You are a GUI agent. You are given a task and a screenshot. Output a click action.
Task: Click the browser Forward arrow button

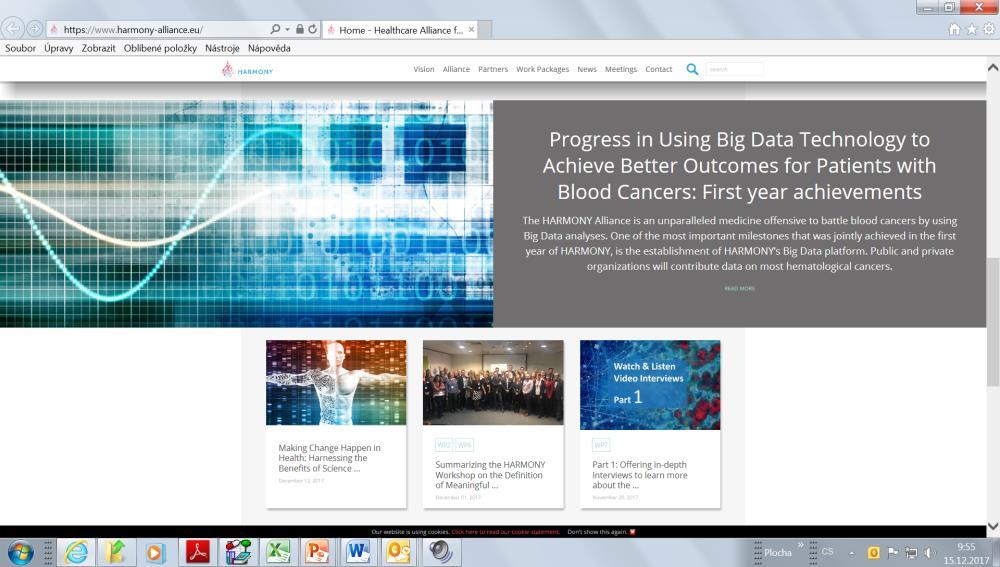[x=34, y=29]
